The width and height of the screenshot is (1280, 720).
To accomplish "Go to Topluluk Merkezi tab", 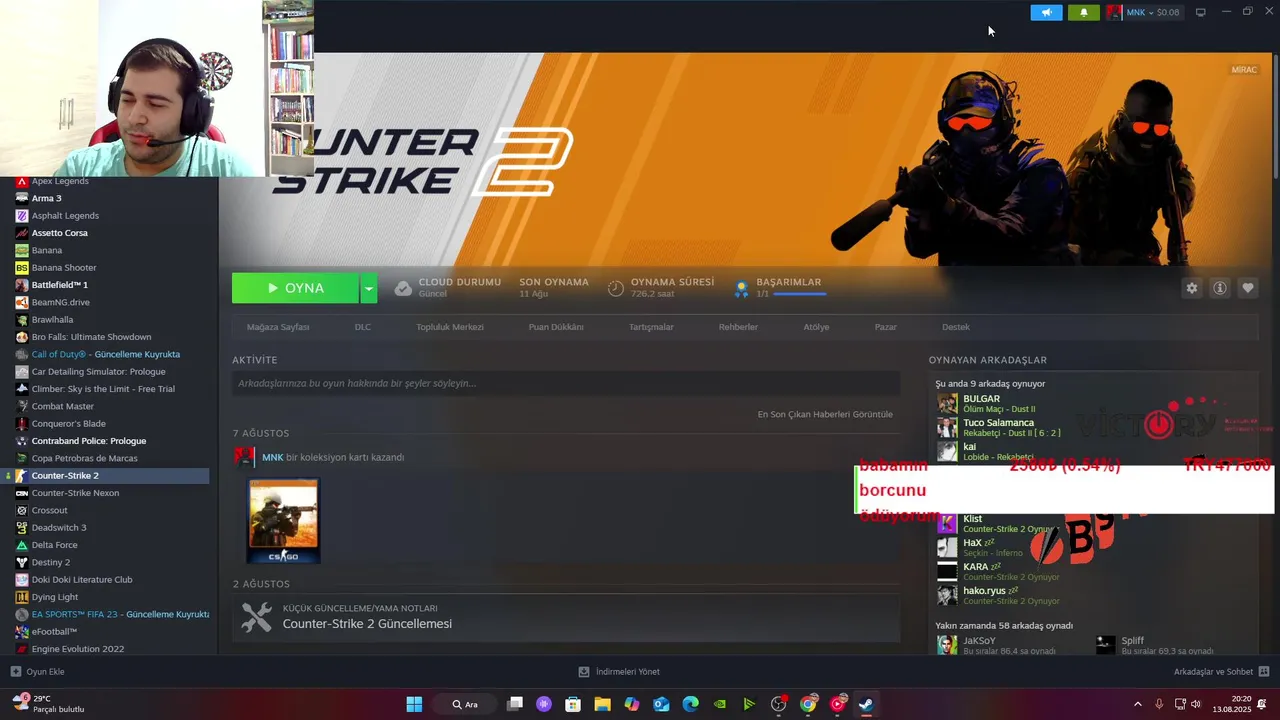I will pos(450,327).
